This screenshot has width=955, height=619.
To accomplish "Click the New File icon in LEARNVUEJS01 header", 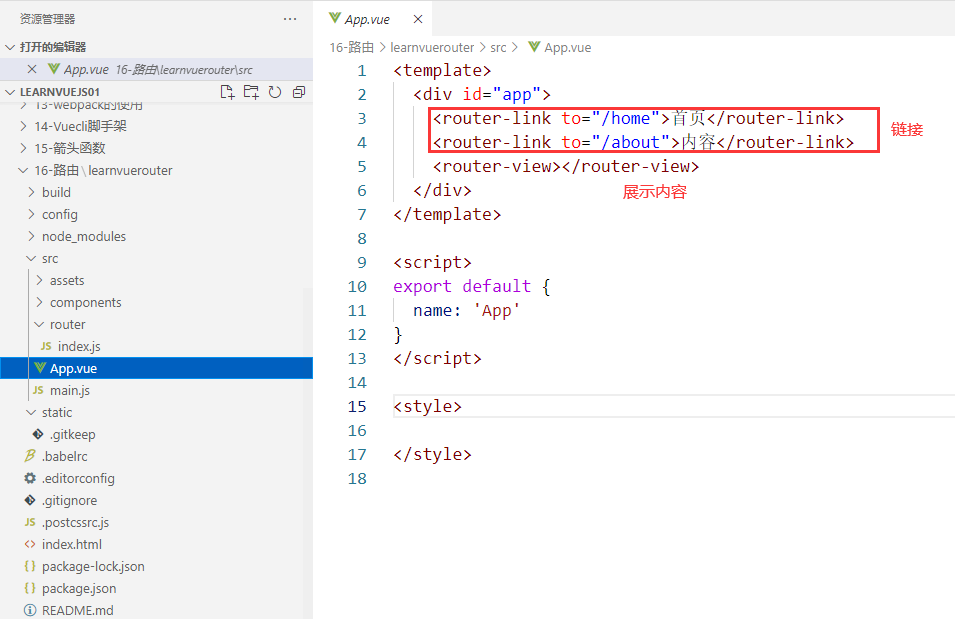I will coord(227,92).
